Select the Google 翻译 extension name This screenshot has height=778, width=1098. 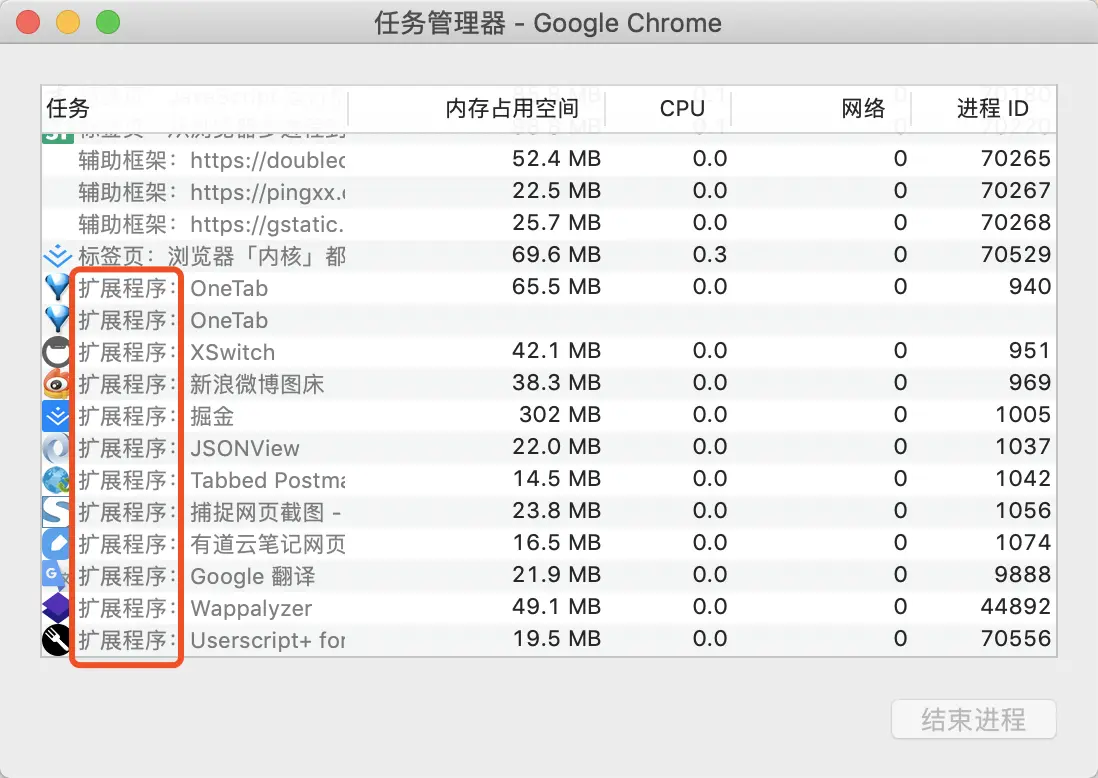(x=253, y=577)
